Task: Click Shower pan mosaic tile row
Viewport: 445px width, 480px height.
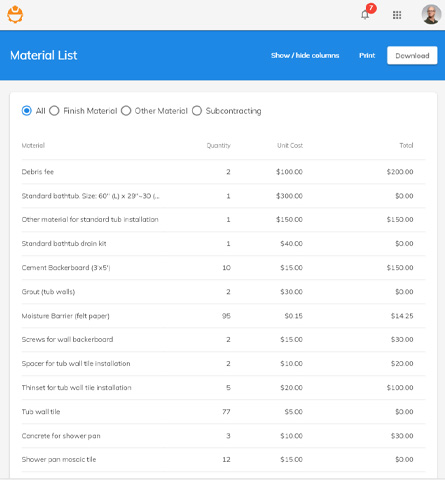Action: pyautogui.click(x=223, y=459)
